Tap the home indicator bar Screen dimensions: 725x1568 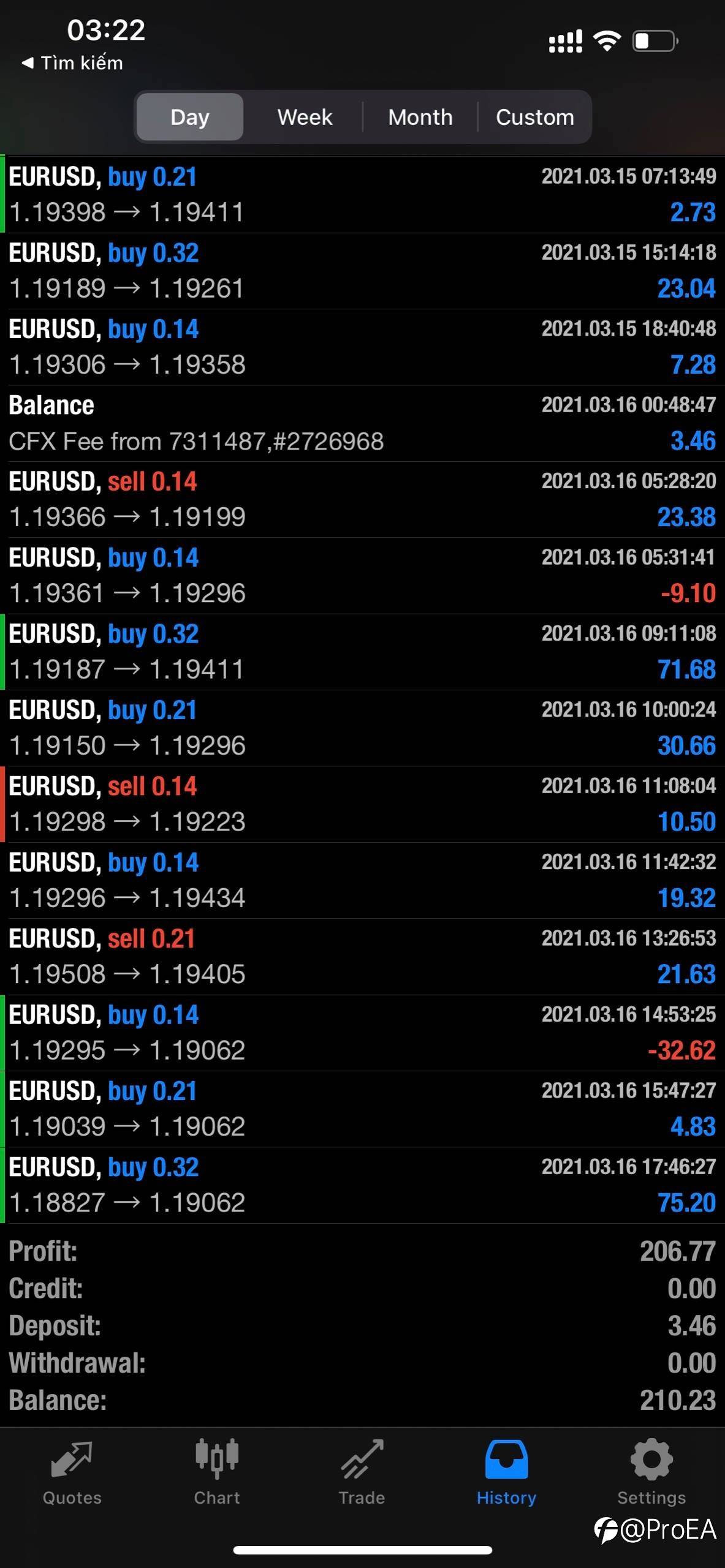click(x=362, y=1550)
